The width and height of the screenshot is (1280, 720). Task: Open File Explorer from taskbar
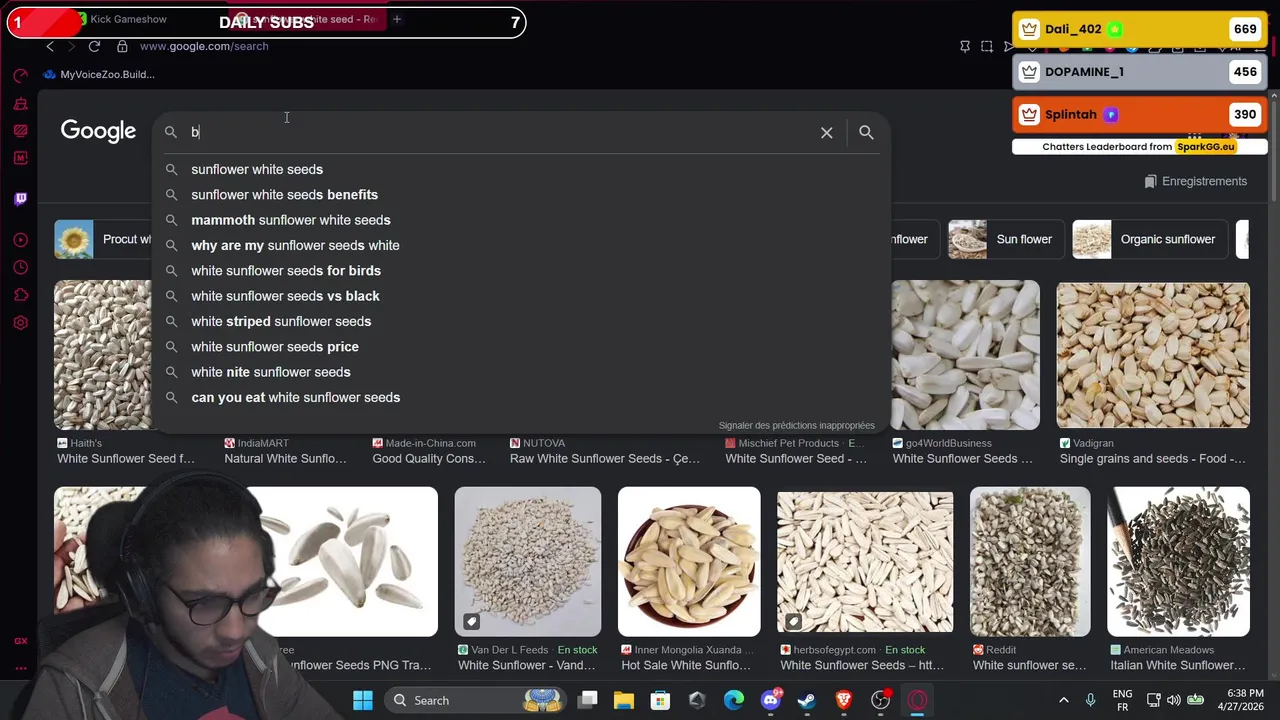pyautogui.click(x=624, y=700)
